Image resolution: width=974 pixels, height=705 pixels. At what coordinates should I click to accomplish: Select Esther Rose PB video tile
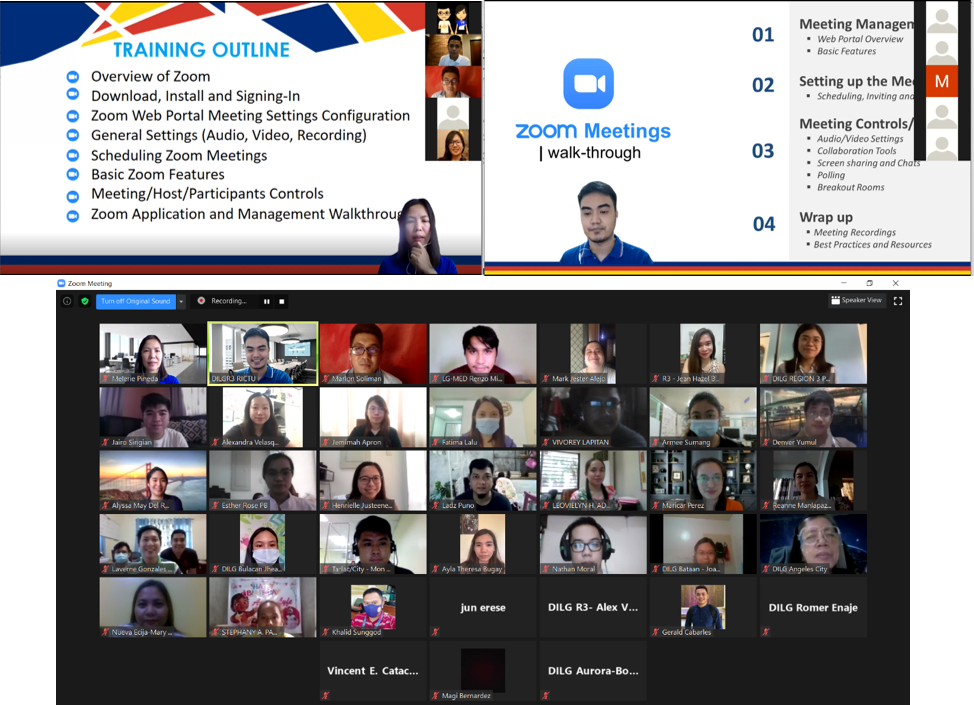263,481
